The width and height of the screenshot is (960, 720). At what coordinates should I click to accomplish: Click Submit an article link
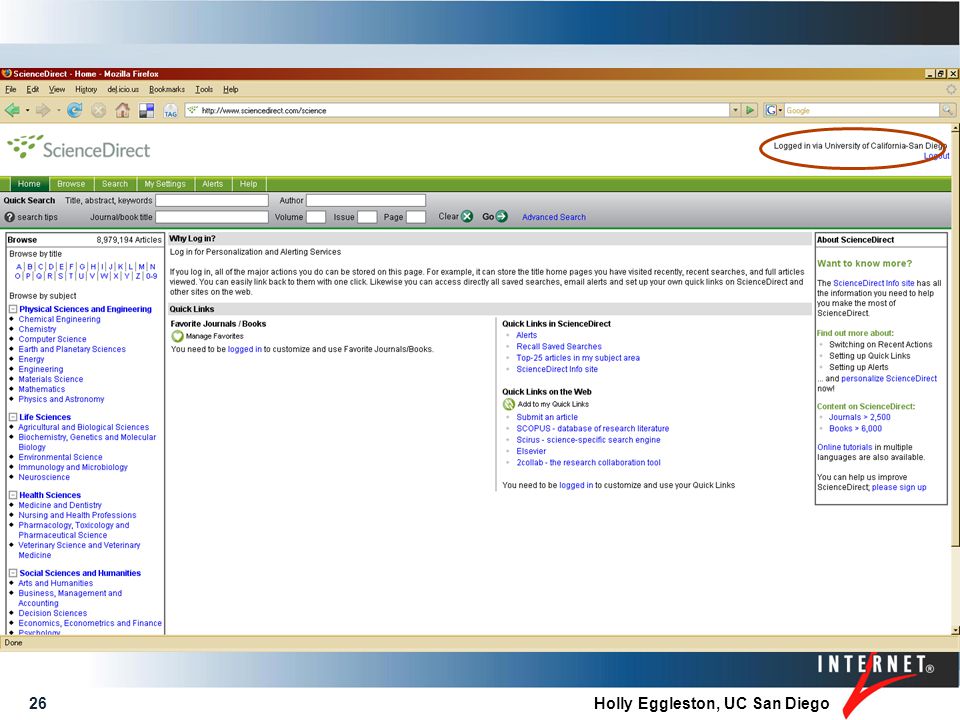[x=547, y=418]
